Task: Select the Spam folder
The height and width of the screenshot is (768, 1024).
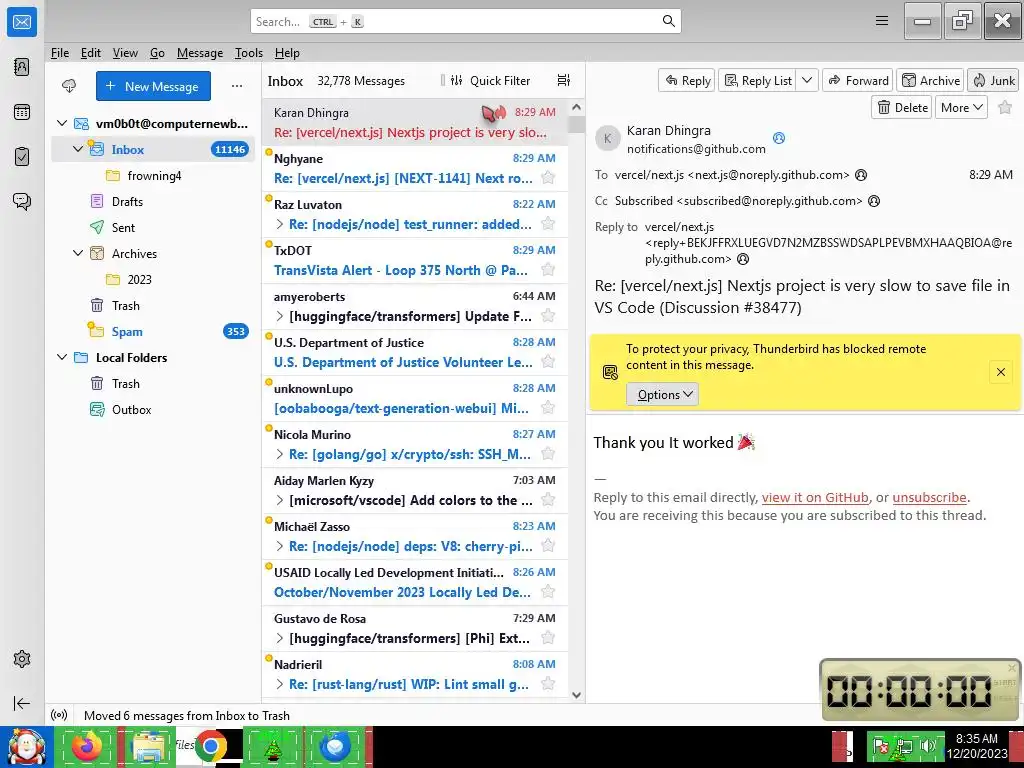Action: (x=151, y=332)
